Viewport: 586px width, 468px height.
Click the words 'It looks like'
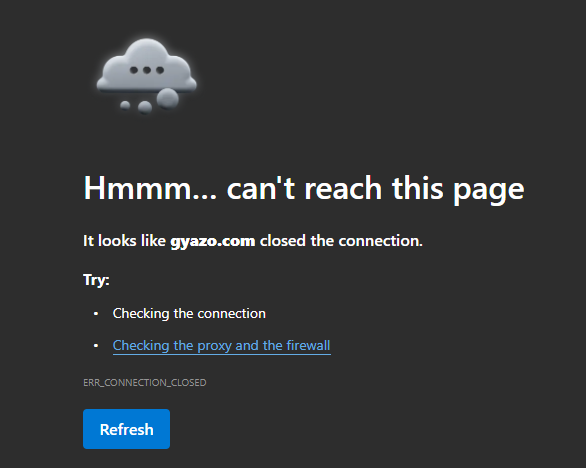[x=124, y=241]
